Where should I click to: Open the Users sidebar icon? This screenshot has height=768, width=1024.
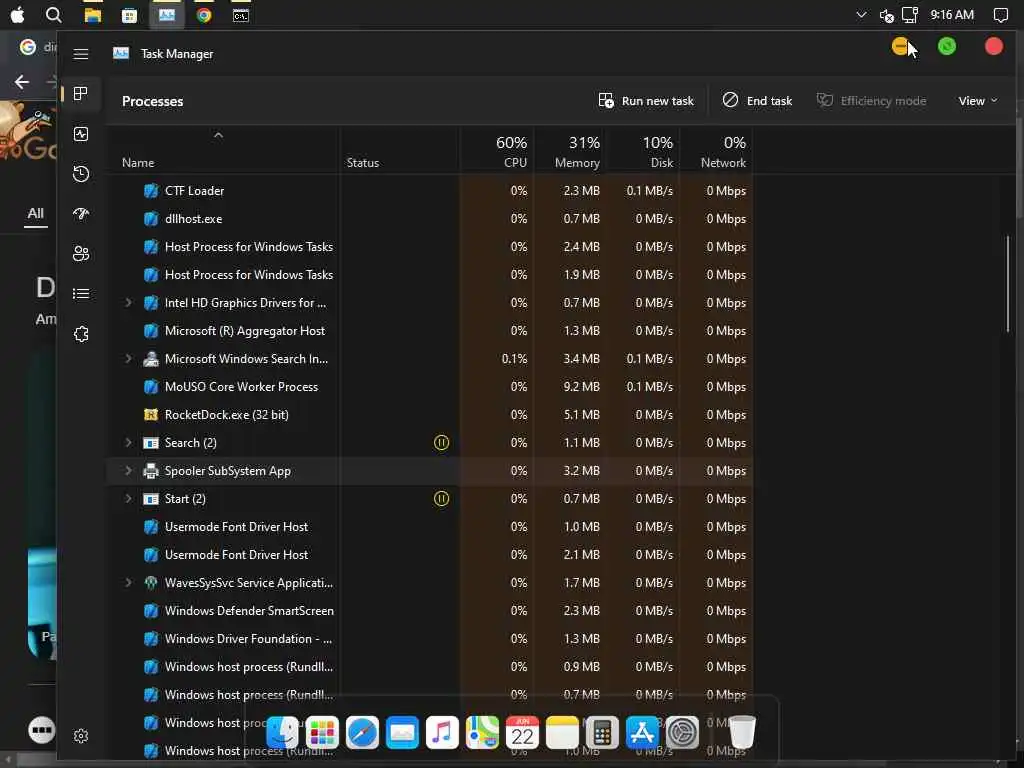tap(80, 253)
